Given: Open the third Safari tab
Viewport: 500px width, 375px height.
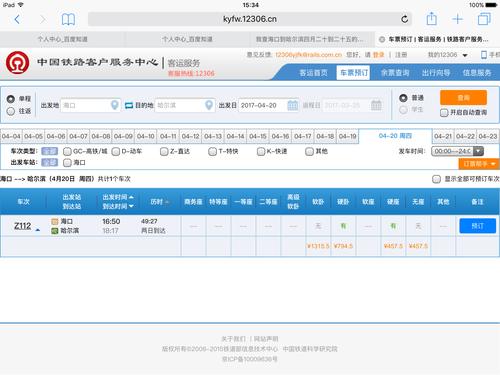Looking at the screenshot, I should coord(312,39).
